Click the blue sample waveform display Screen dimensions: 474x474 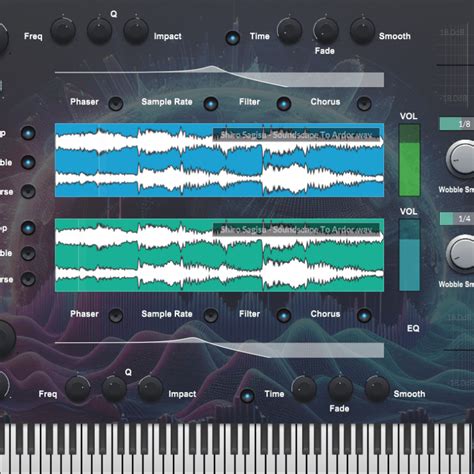tap(219, 160)
